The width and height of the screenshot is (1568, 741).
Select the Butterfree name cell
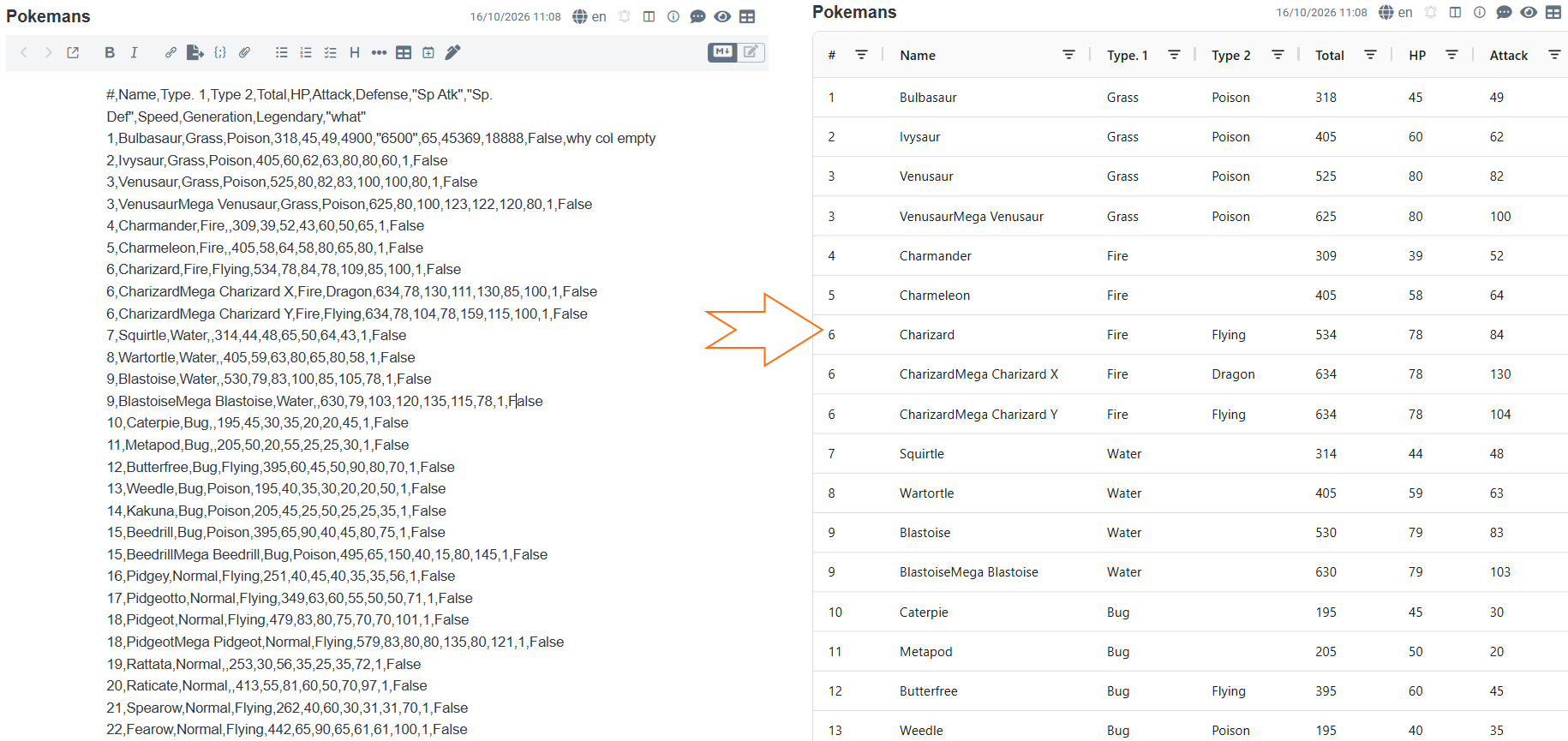click(929, 691)
